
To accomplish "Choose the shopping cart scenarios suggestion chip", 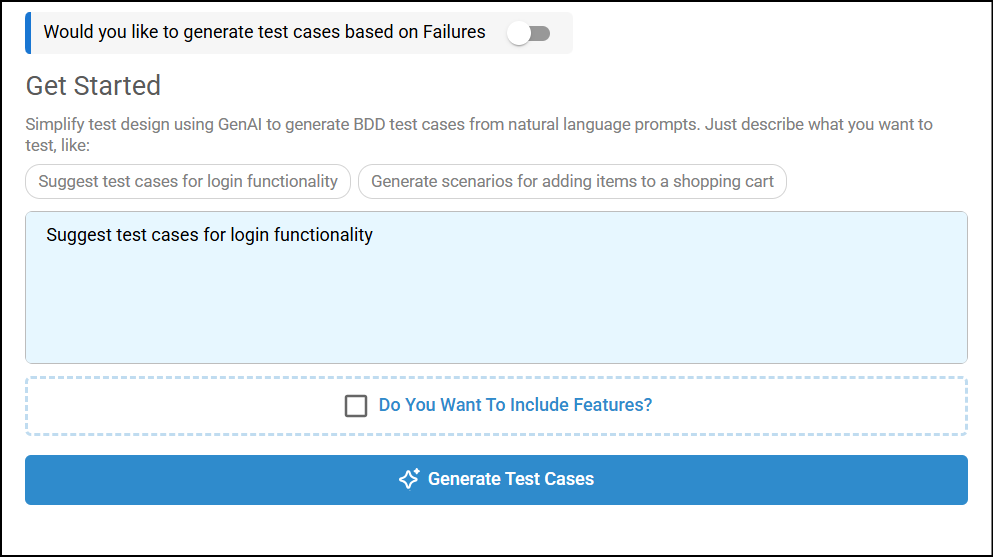I will coord(572,182).
